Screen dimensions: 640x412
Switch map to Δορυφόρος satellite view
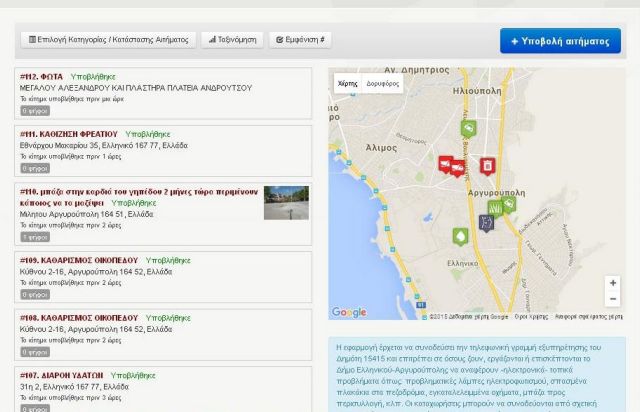382,84
